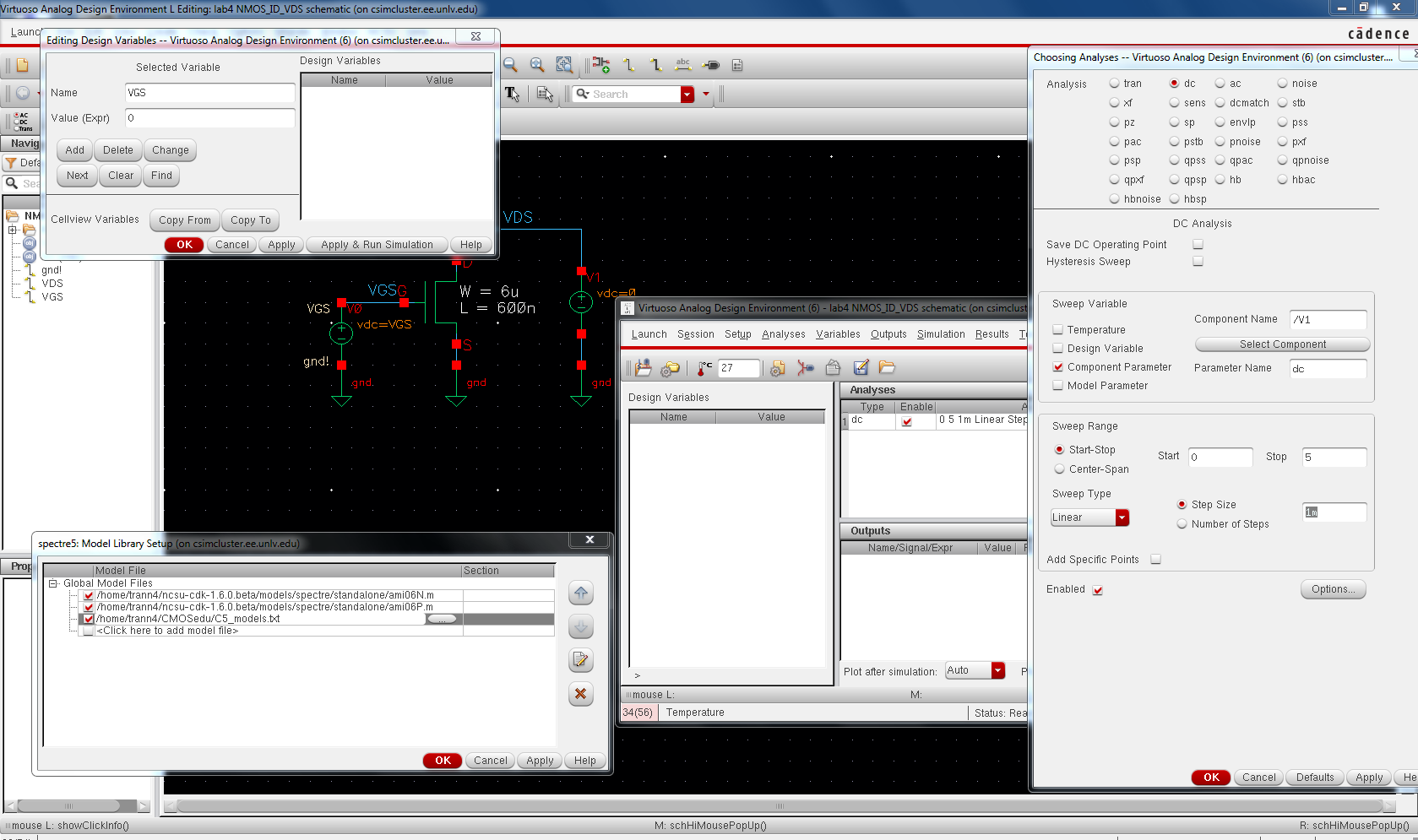Screen dimensions: 1418x840
Task: Click the model libraries gear folder icon
Action: tap(671, 368)
